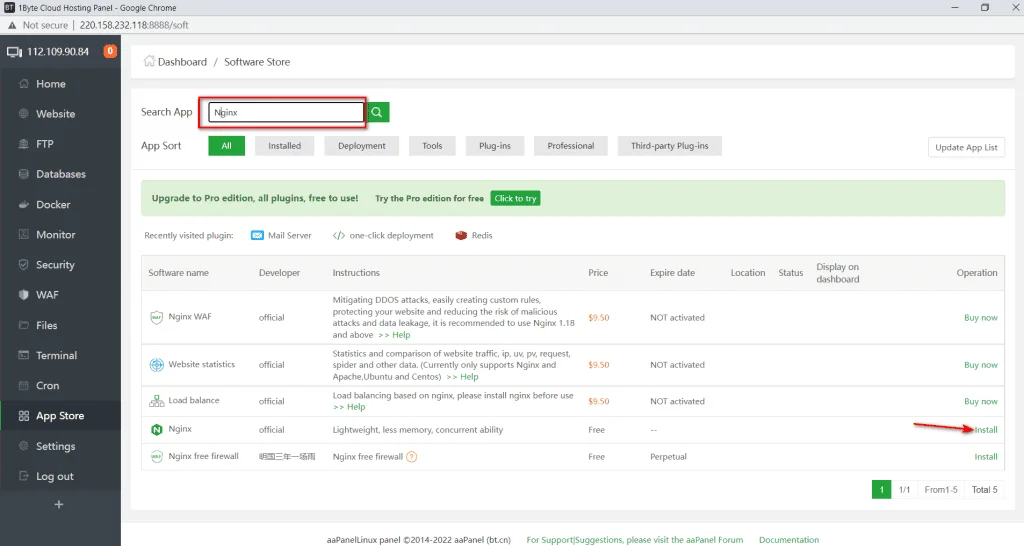1024x546 pixels.
Task: Open the Help link for Website statistics
Action: pos(462,377)
